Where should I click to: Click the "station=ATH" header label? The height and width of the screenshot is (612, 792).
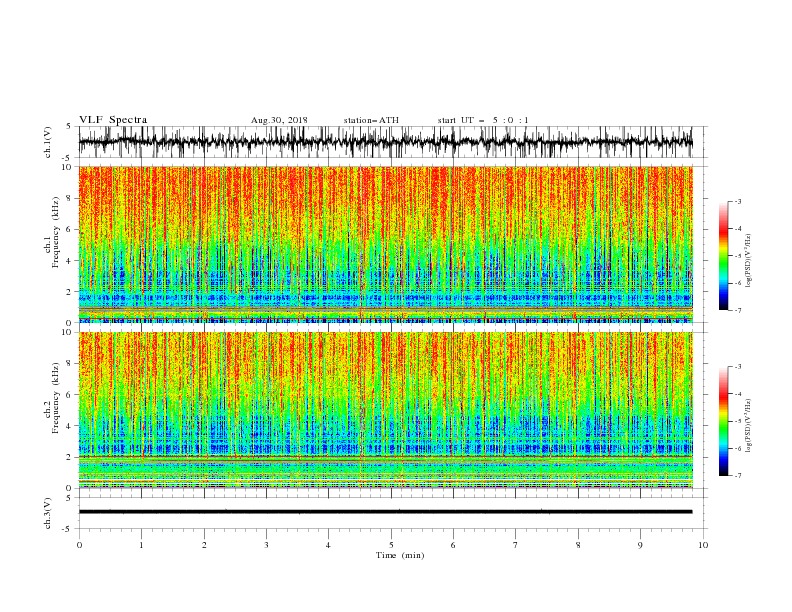[x=371, y=120]
